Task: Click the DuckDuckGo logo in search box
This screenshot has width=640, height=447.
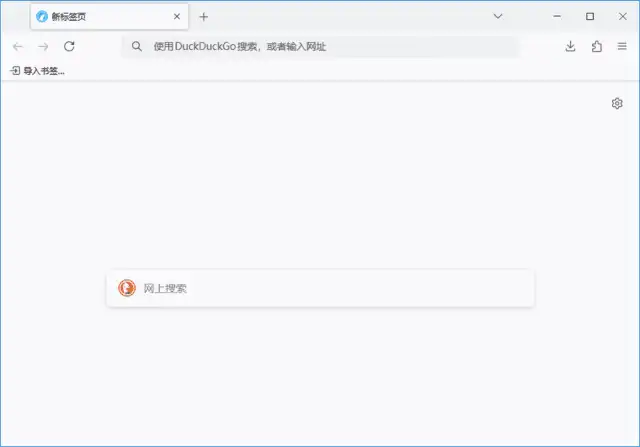Action: (126, 289)
